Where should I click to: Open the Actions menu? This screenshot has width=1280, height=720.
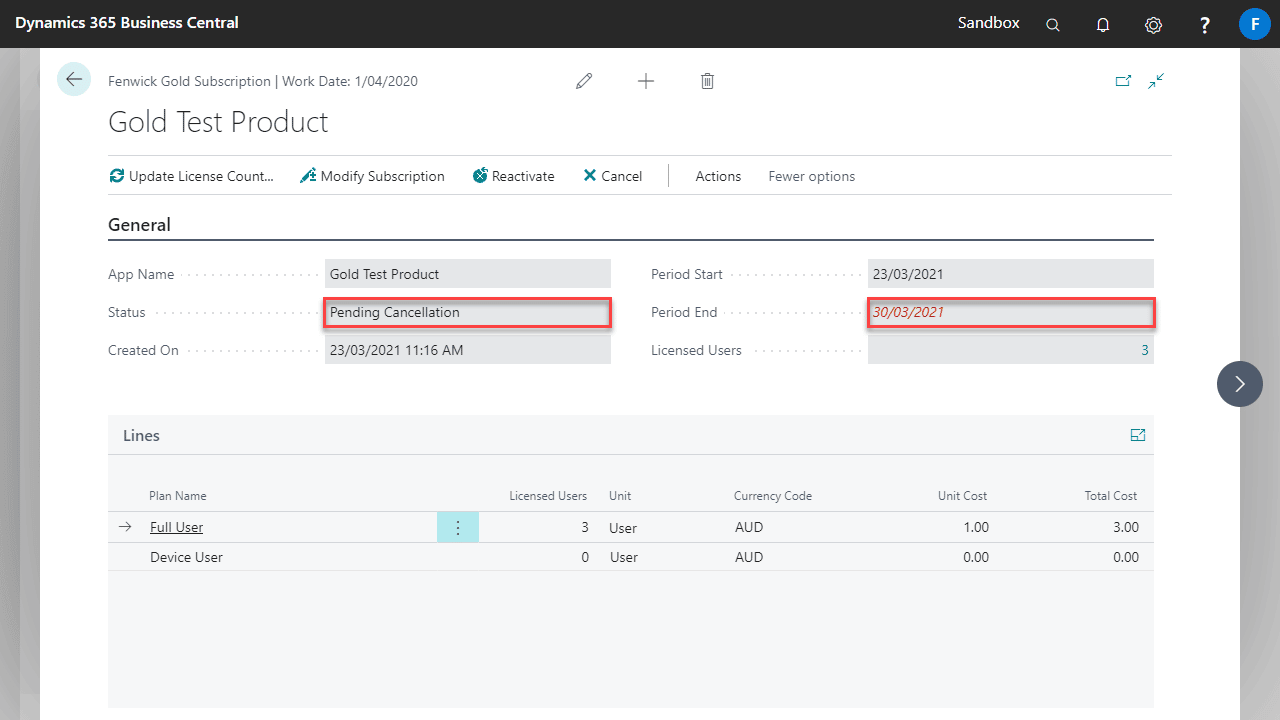pyautogui.click(x=718, y=176)
